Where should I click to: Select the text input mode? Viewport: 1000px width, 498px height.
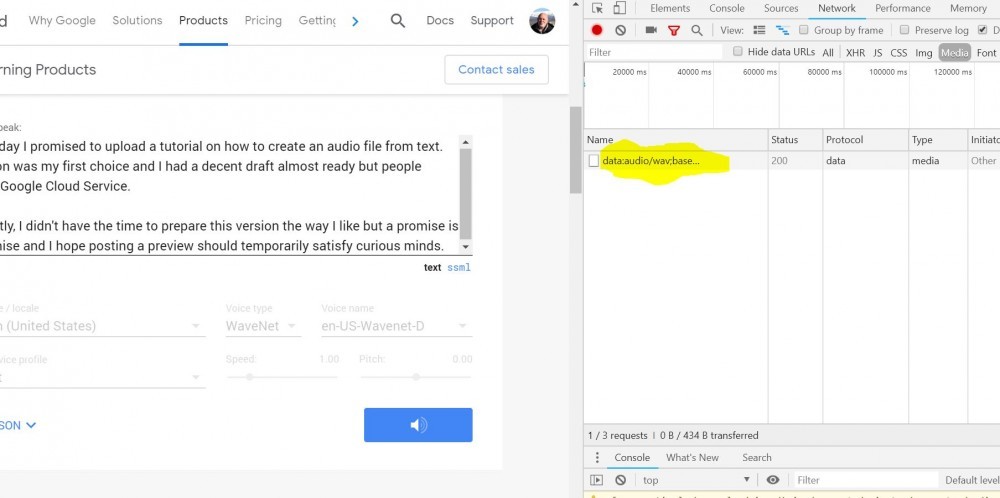pyautogui.click(x=432, y=268)
